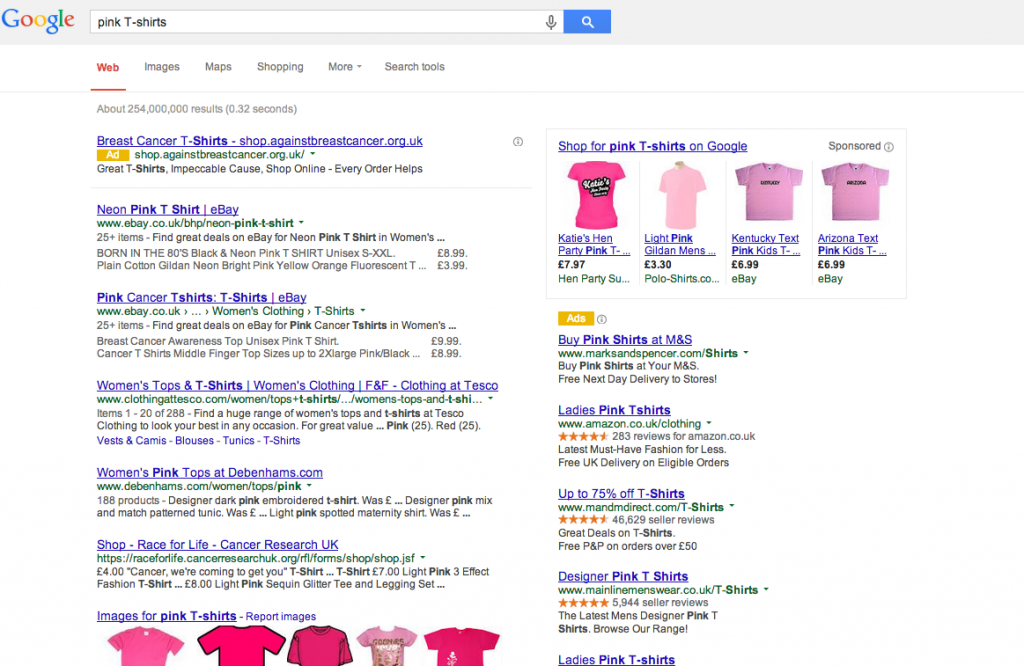
Task: Open Arizona Text Pink Kids T- product link
Action: (852, 244)
